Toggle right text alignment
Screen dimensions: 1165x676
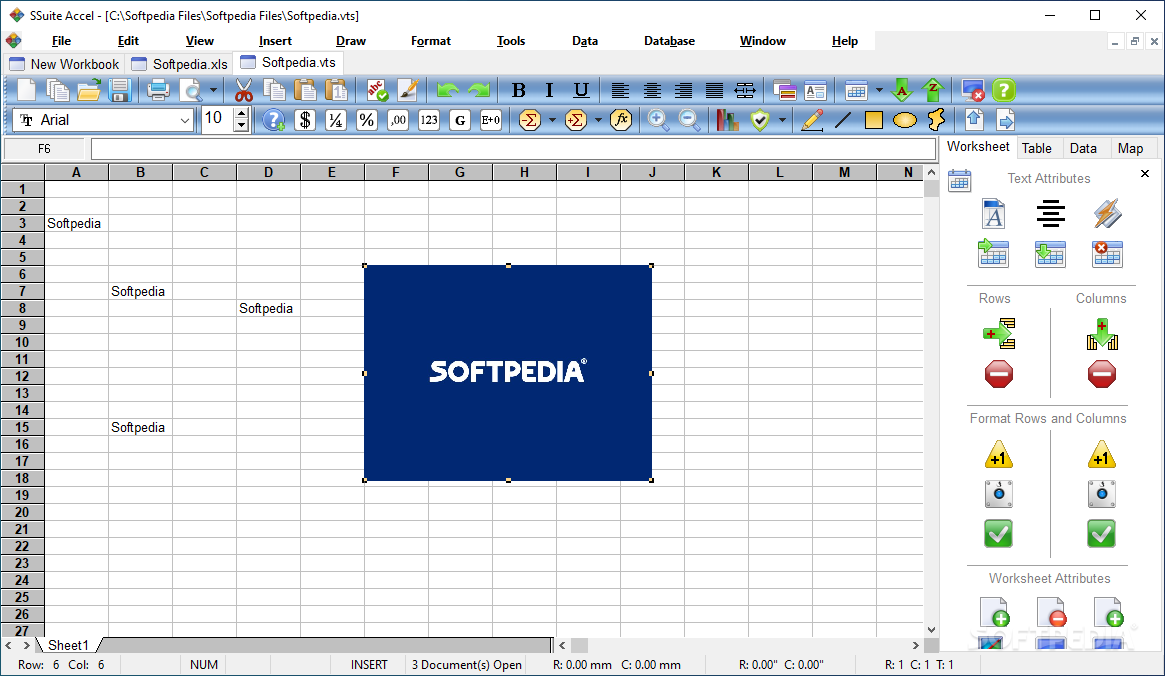683,91
